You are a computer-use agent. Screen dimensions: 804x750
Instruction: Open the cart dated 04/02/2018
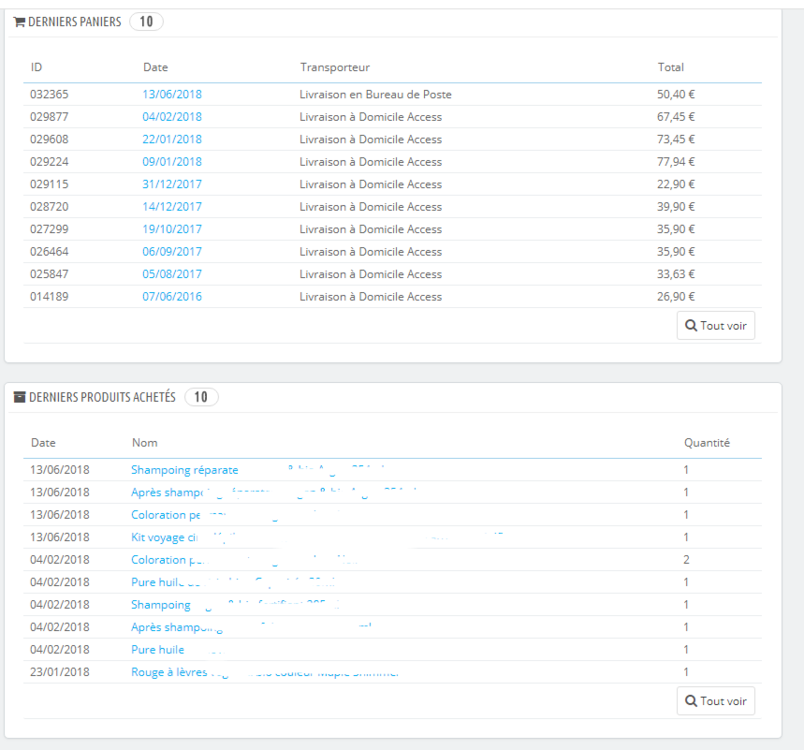[172, 117]
